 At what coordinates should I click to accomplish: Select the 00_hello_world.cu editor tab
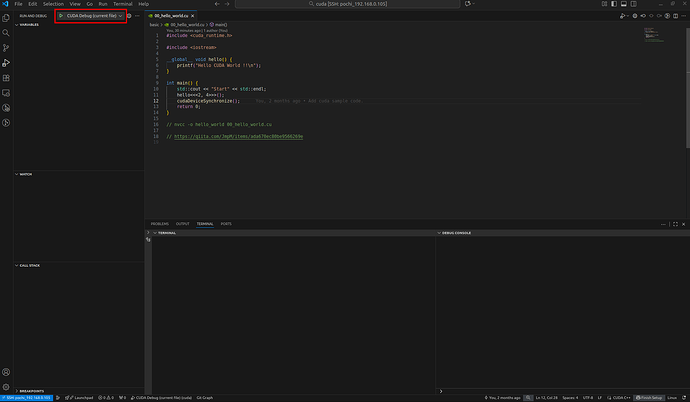pyautogui.click(x=172, y=17)
